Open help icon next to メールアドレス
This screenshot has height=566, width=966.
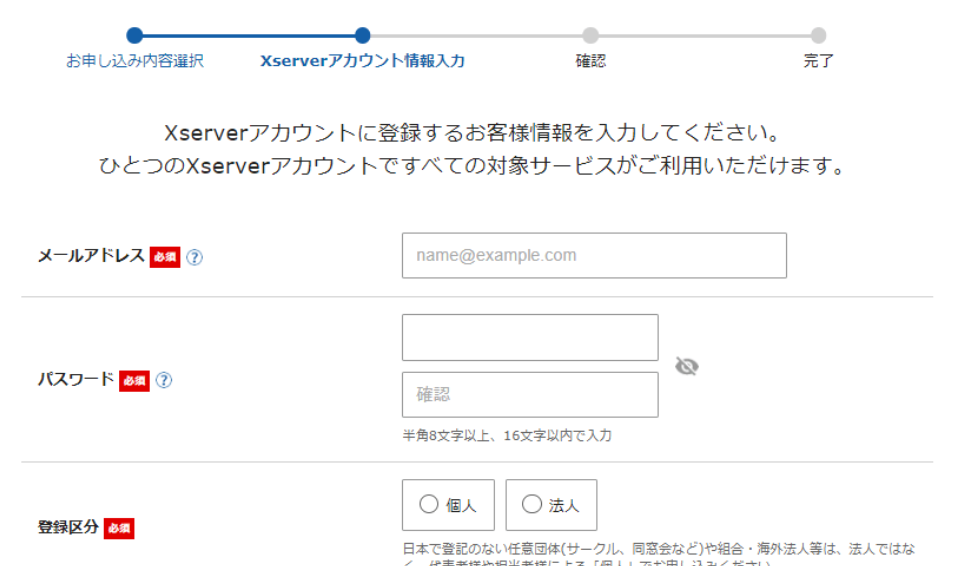click(x=194, y=257)
